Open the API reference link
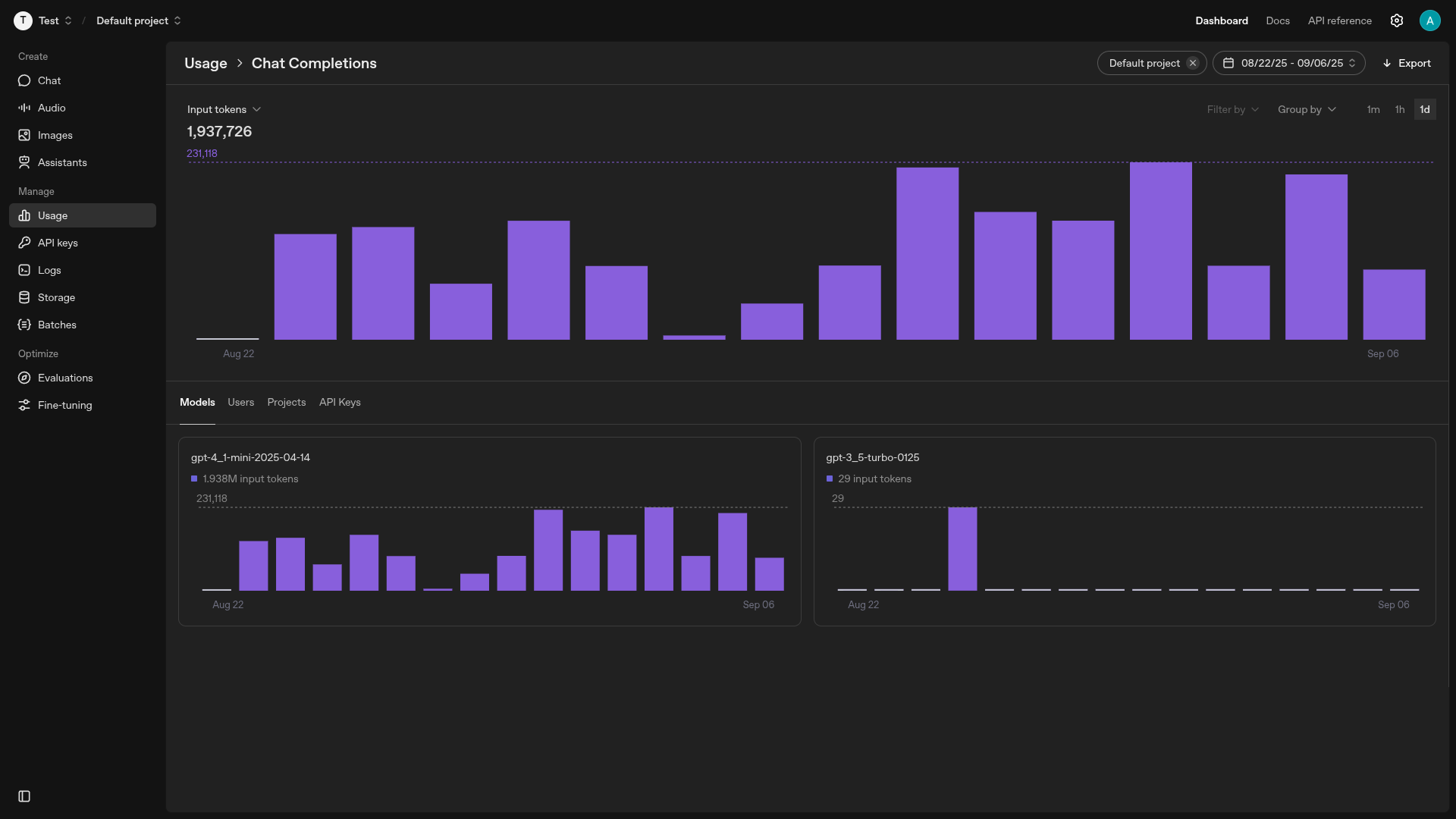Viewport: 1456px width, 819px height. pos(1339,20)
